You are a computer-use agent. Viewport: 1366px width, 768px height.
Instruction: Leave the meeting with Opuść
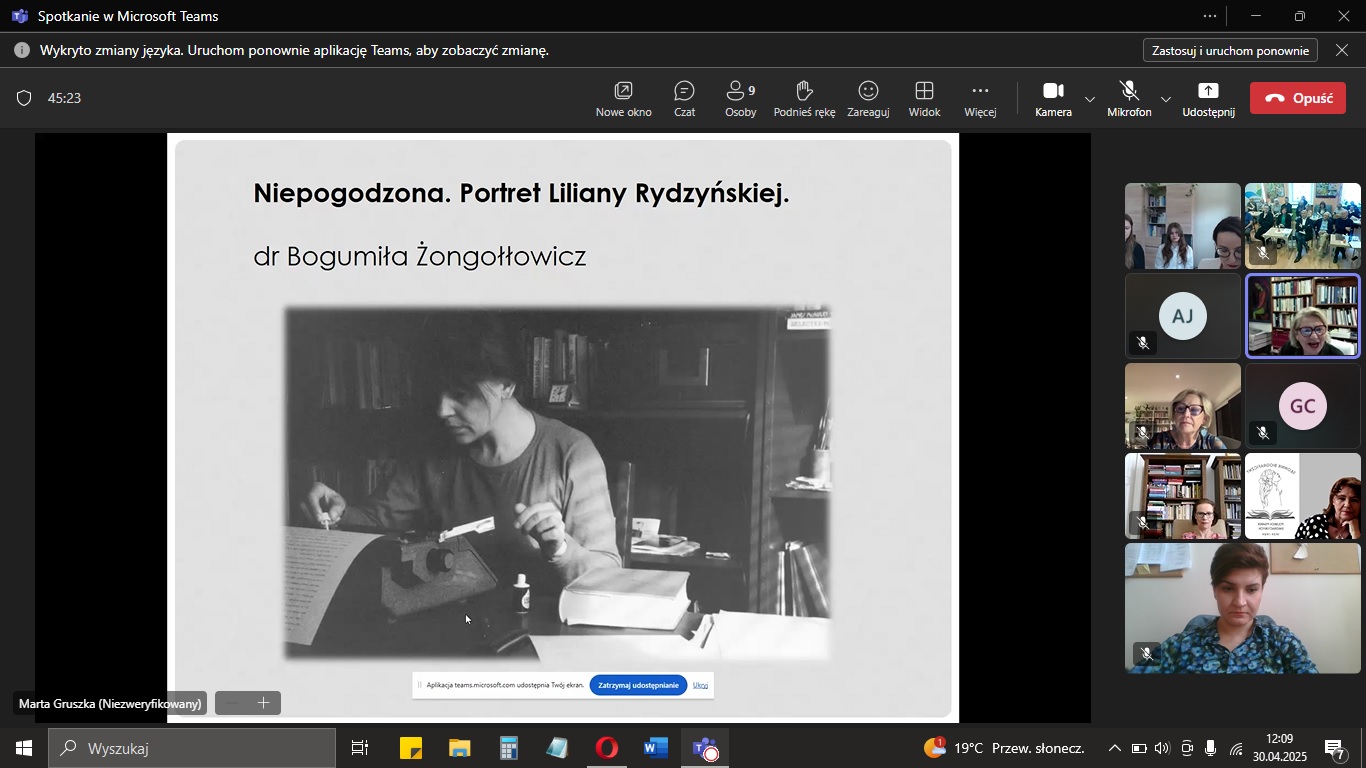point(1298,98)
